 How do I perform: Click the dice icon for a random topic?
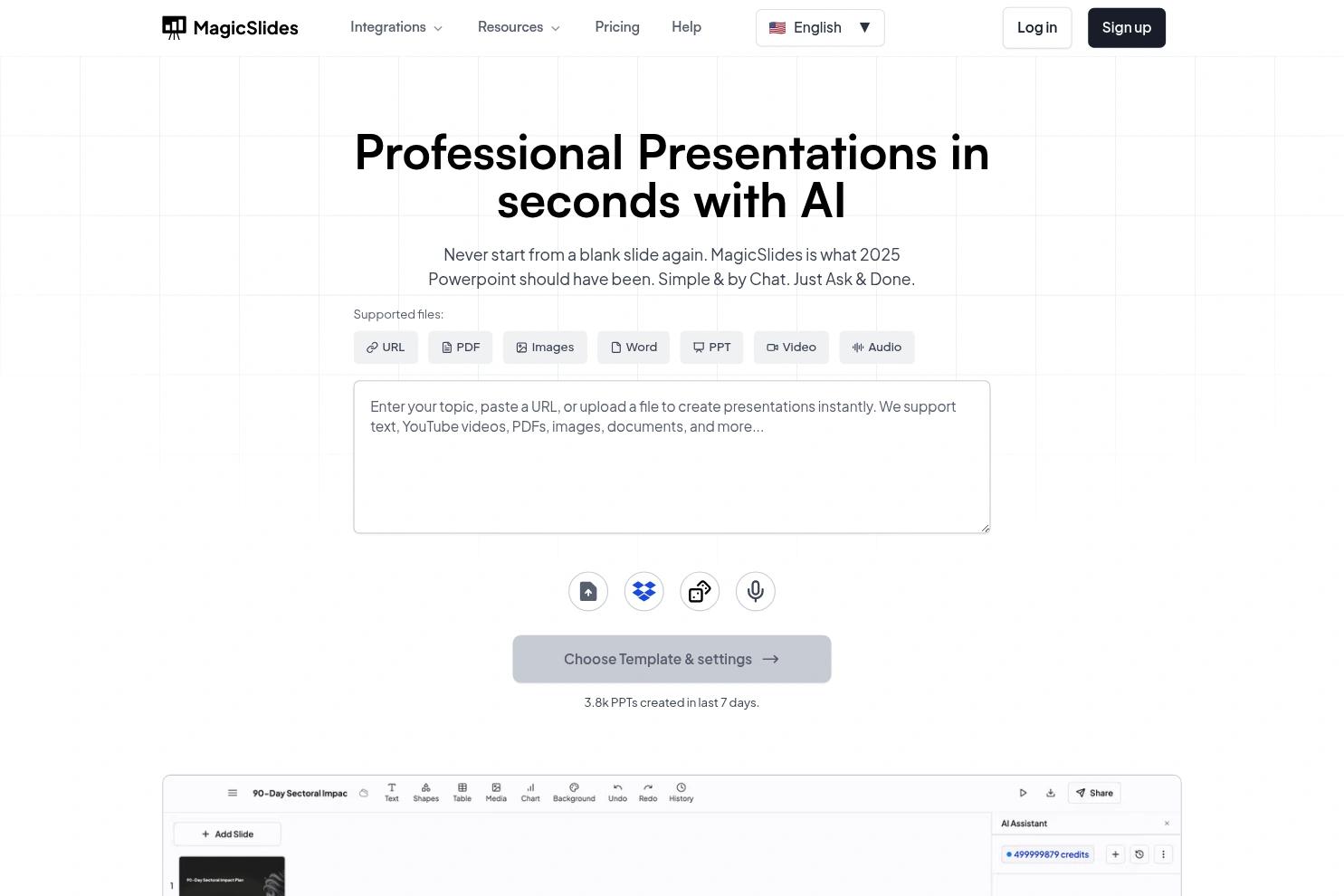pos(699,591)
